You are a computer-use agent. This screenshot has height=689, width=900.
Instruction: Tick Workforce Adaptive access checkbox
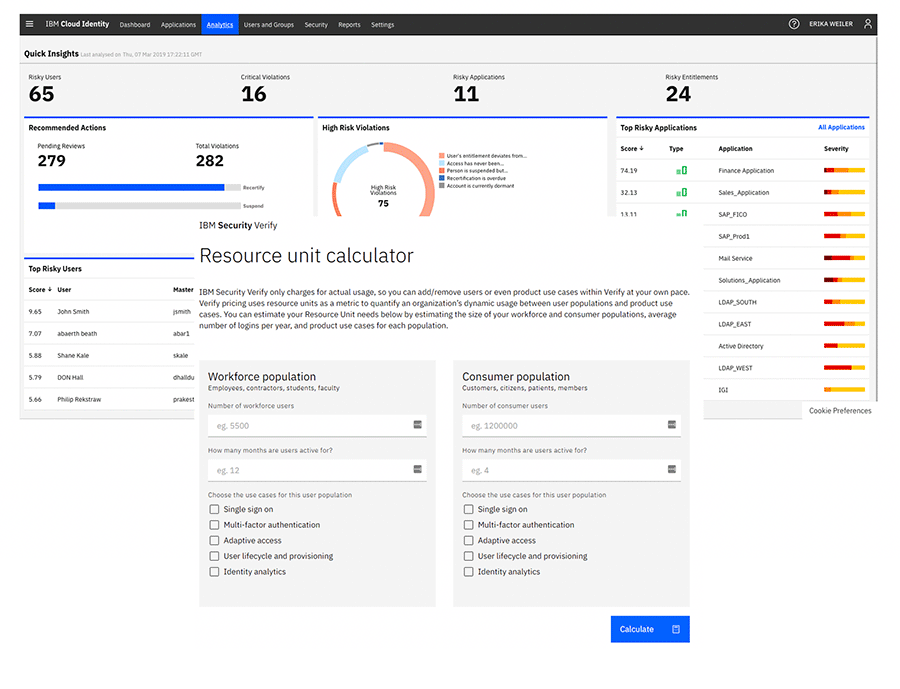tap(214, 540)
